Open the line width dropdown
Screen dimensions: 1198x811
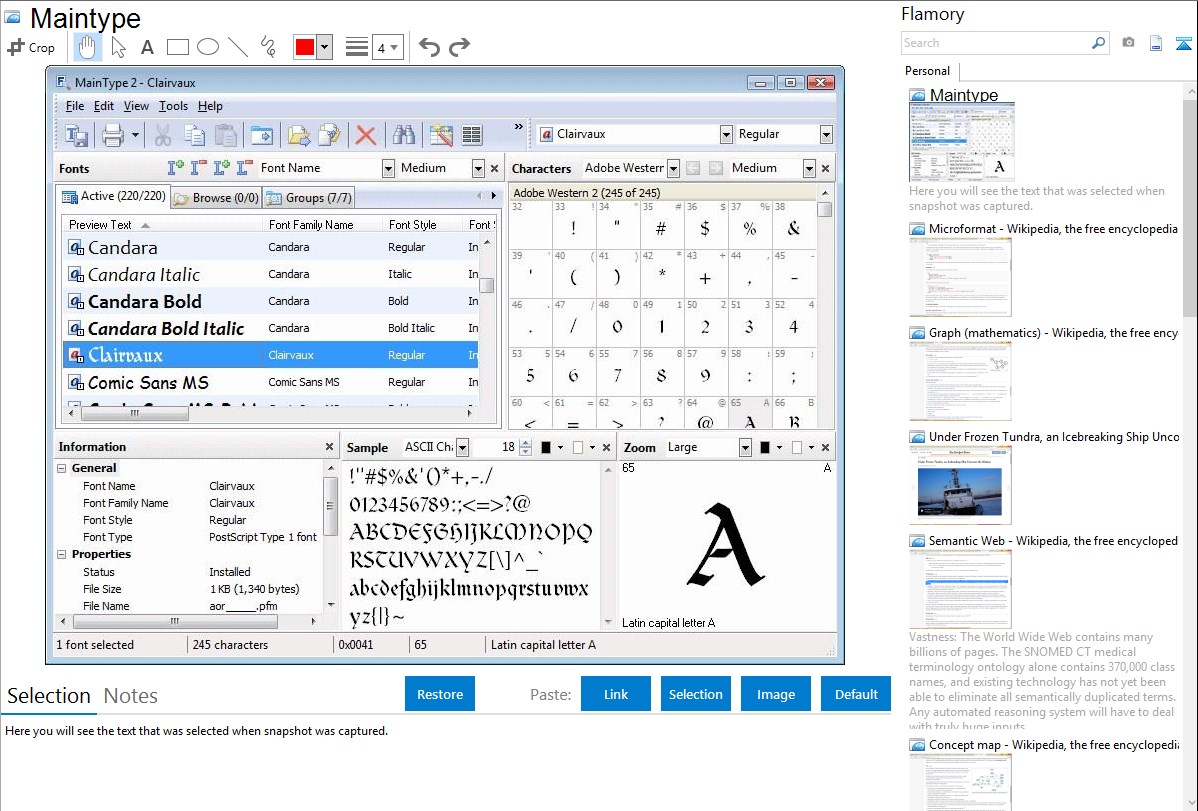click(x=387, y=47)
